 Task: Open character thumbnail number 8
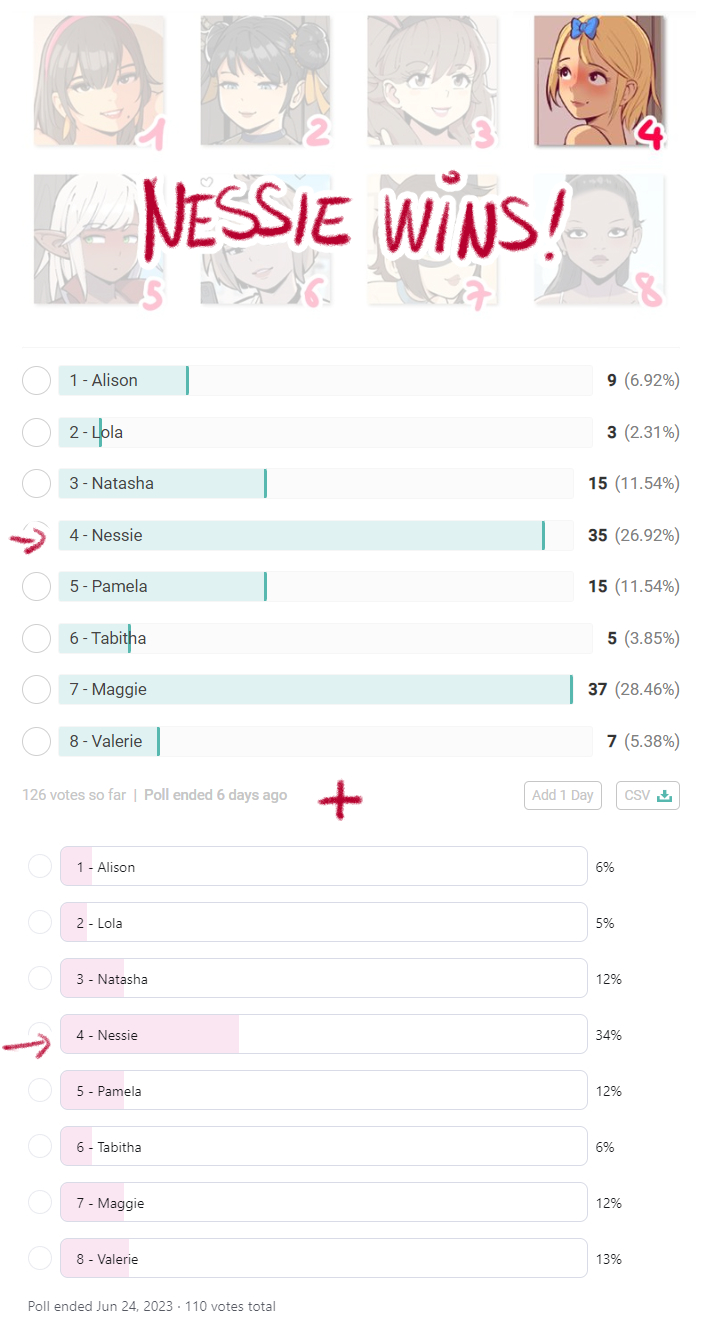click(599, 239)
